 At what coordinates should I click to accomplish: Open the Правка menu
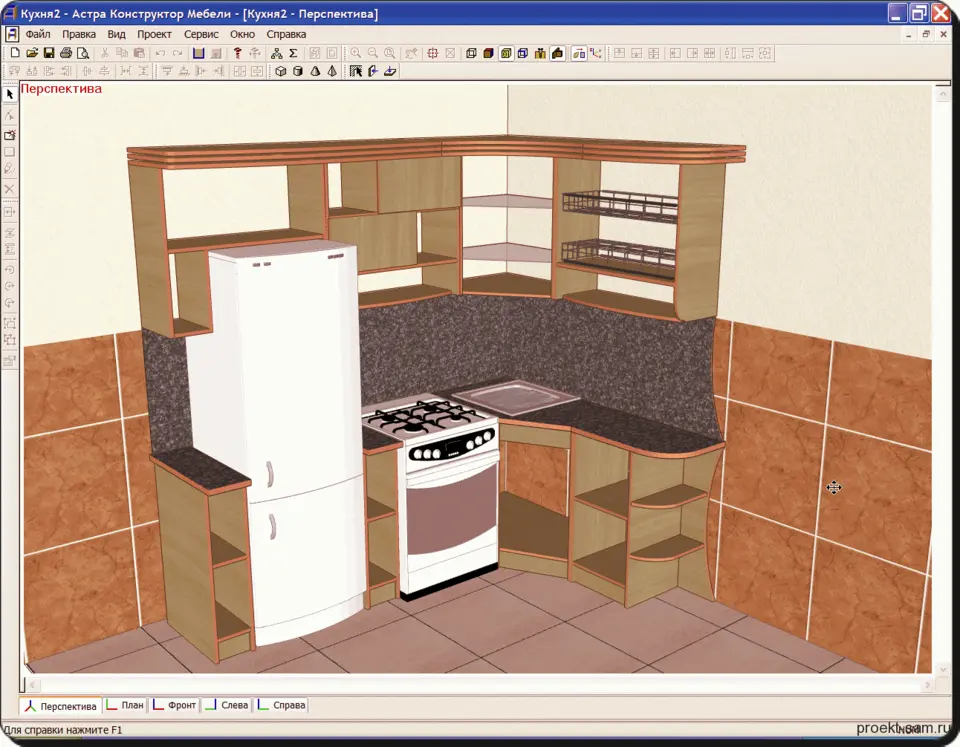point(79,34)
